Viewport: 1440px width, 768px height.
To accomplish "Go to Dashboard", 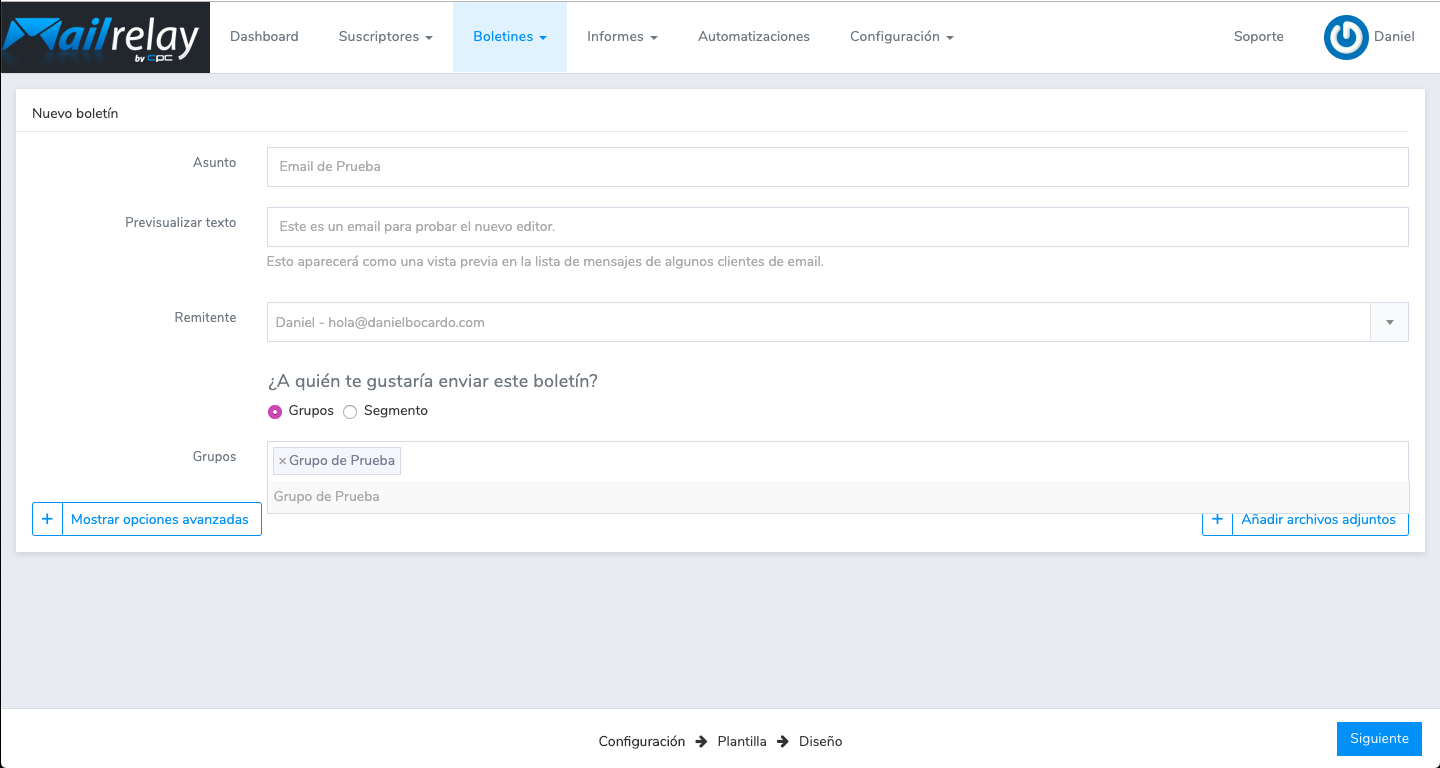I will 264,37.
